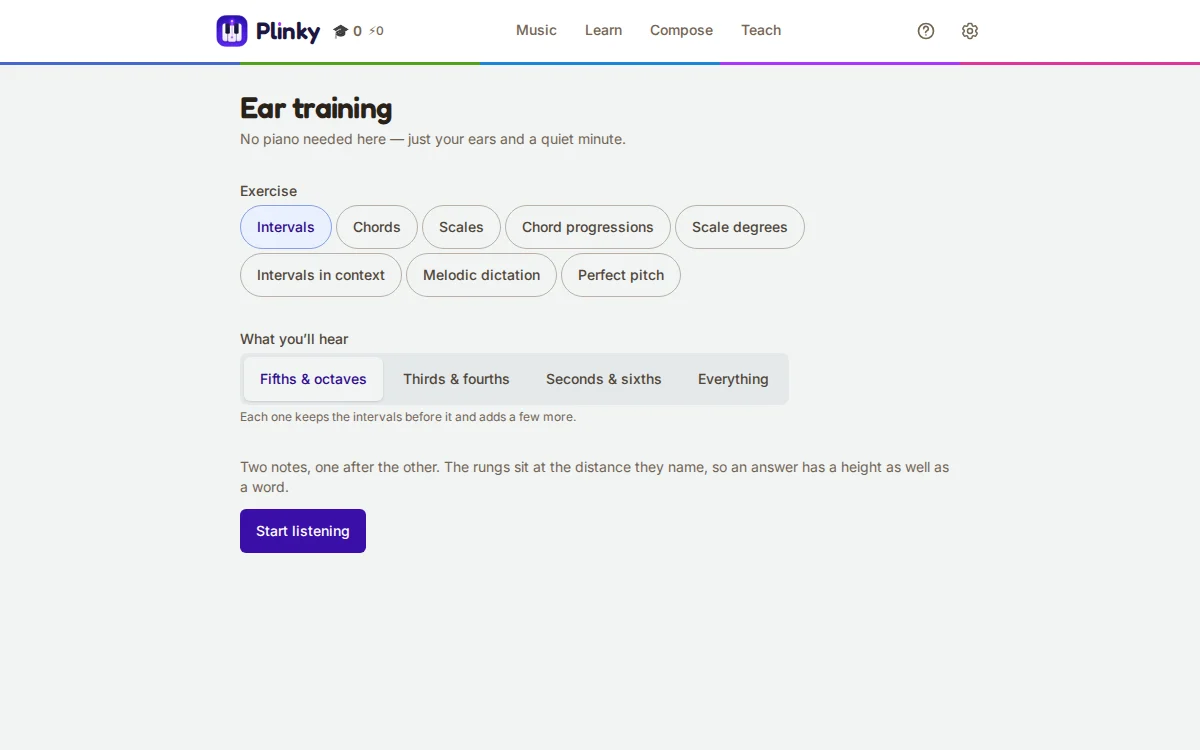Viewport: 1200px width, 750px height.
Task: Select the Perfect pitch exercise
Action: [621, 275]
